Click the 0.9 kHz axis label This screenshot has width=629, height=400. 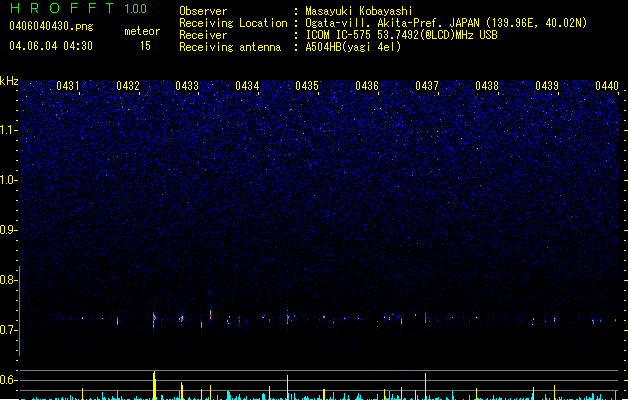coord(9,230)
